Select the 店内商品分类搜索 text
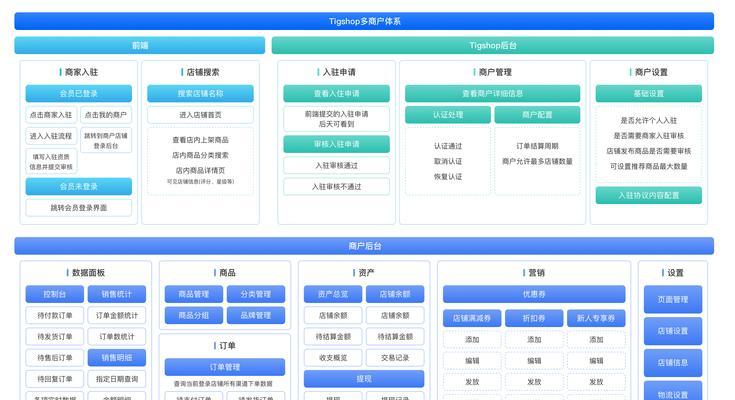Image resolution: width=735 pixels, height=400 pixels. tap(201, 155)
